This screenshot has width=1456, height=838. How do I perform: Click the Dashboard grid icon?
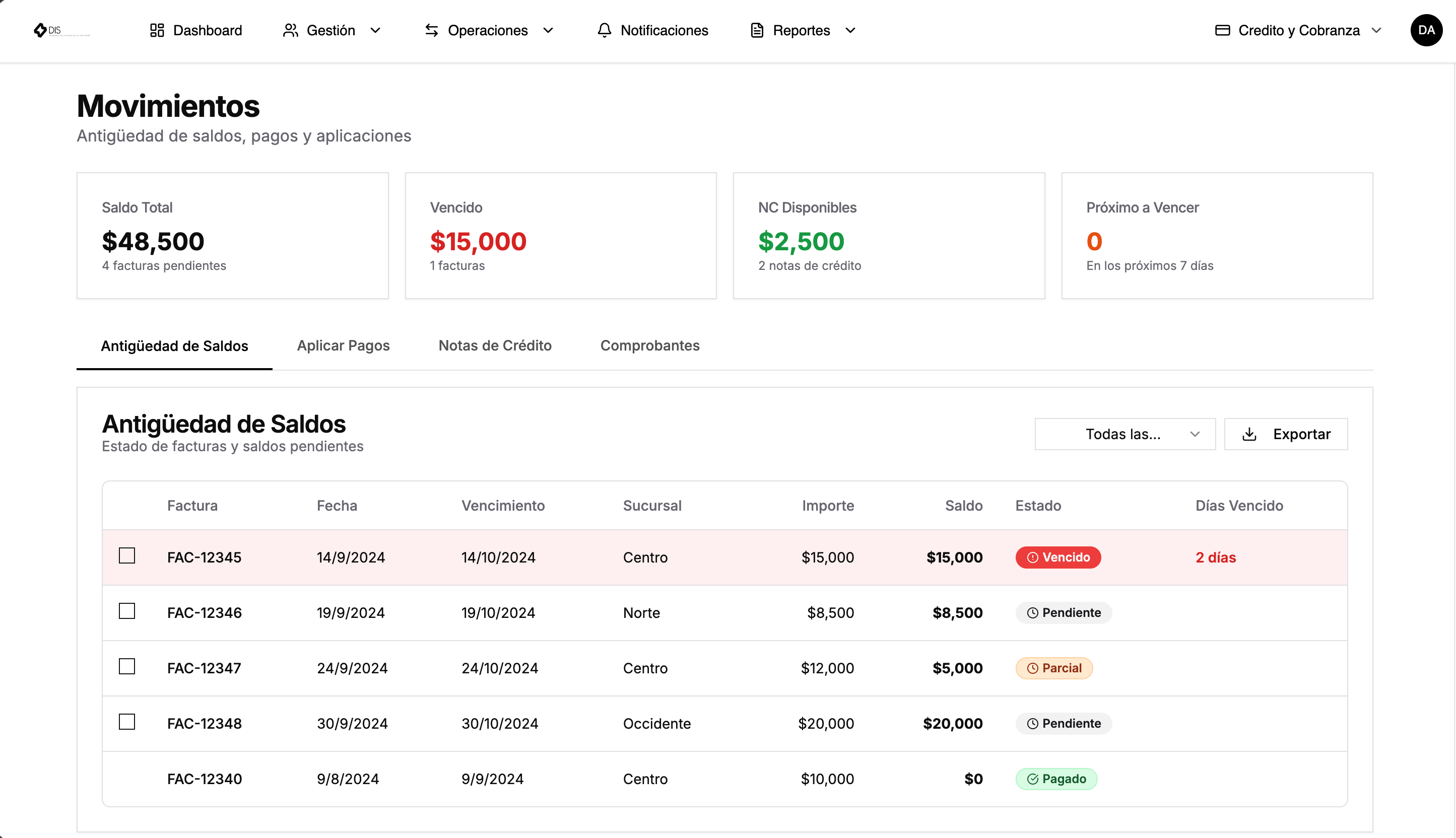(157, 30)
